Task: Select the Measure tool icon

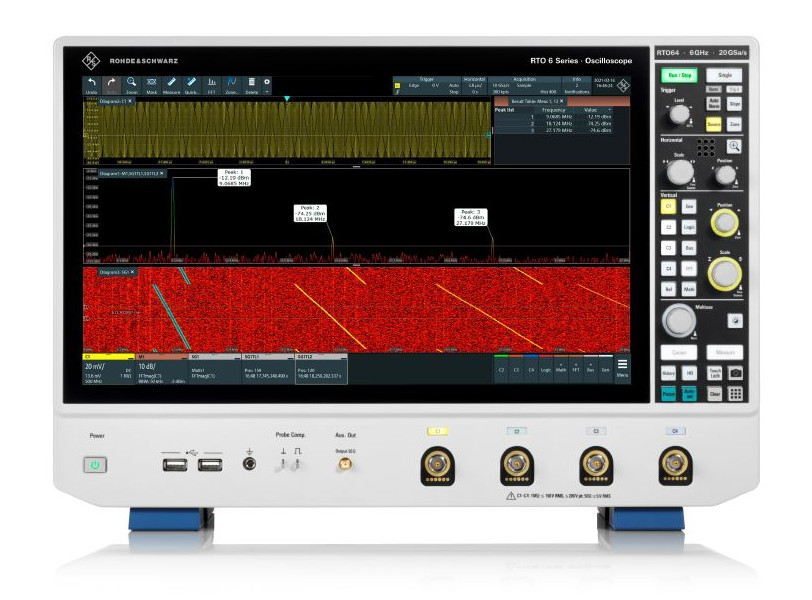Action: (171, 85)
